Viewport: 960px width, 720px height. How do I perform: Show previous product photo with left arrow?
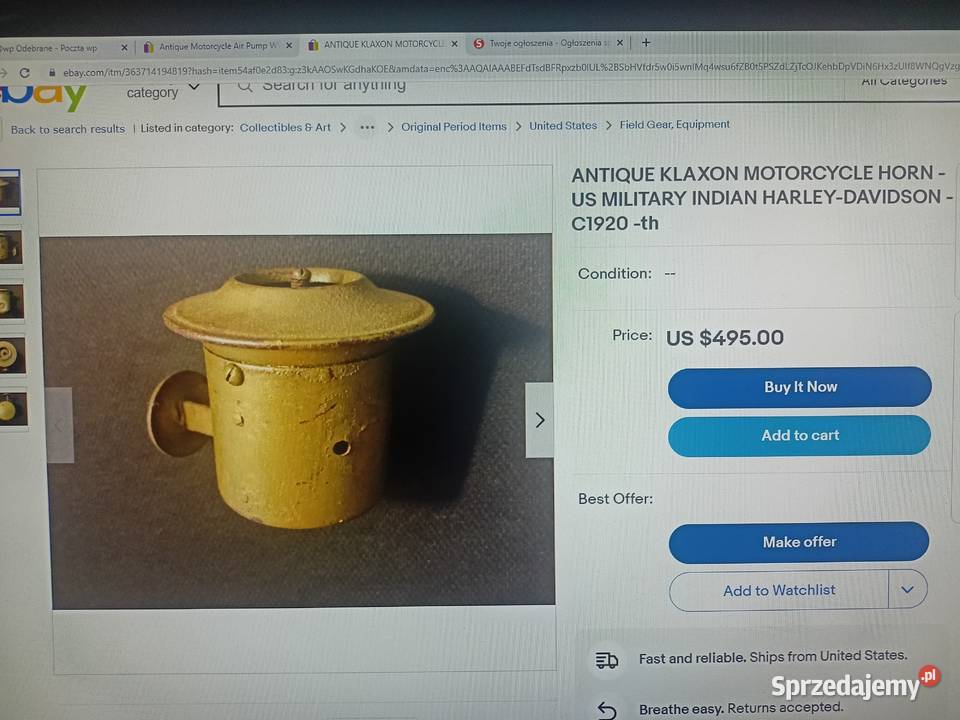[59, 424]
